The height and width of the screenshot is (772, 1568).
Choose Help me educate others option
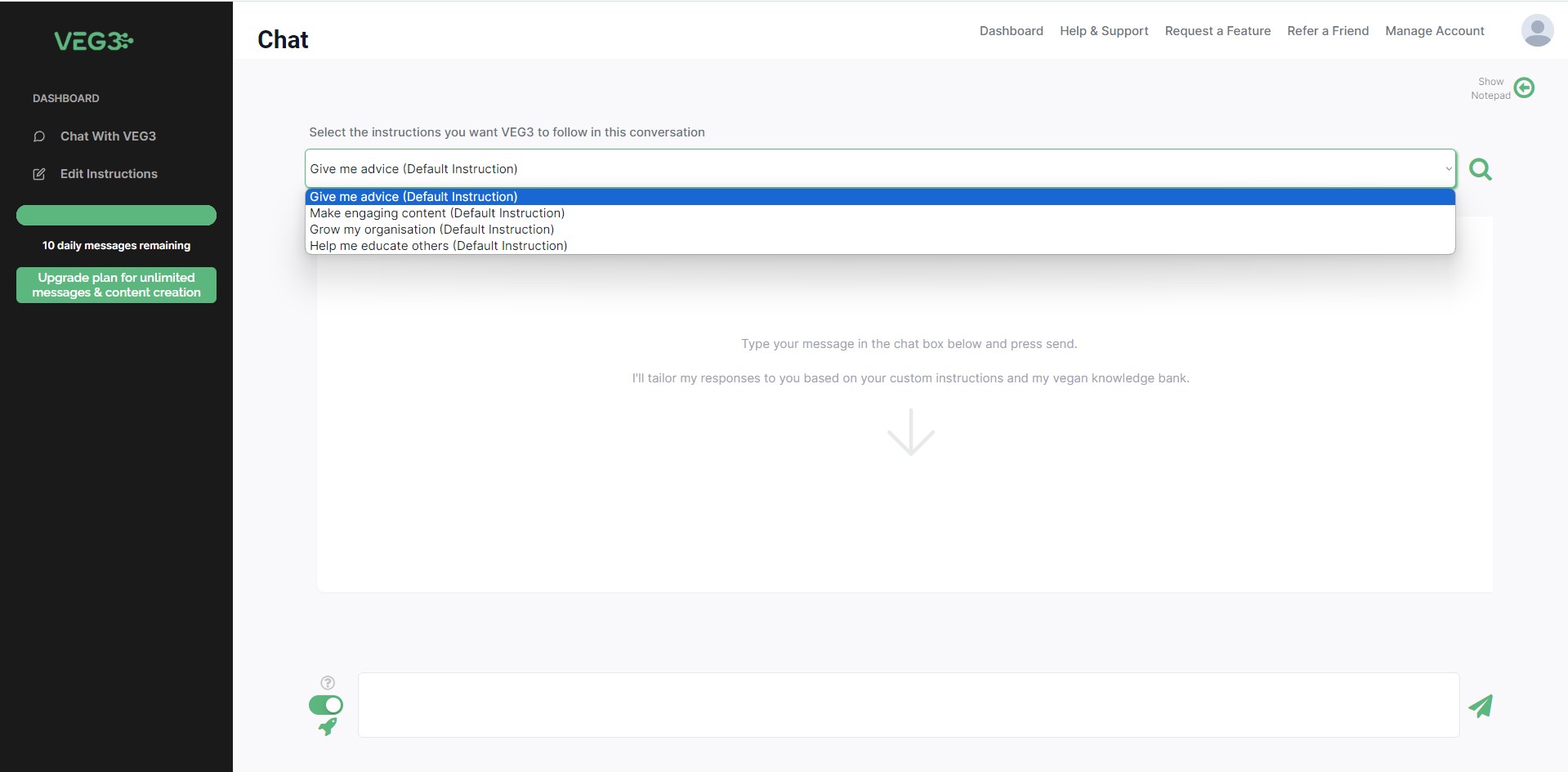click(880, 246)
